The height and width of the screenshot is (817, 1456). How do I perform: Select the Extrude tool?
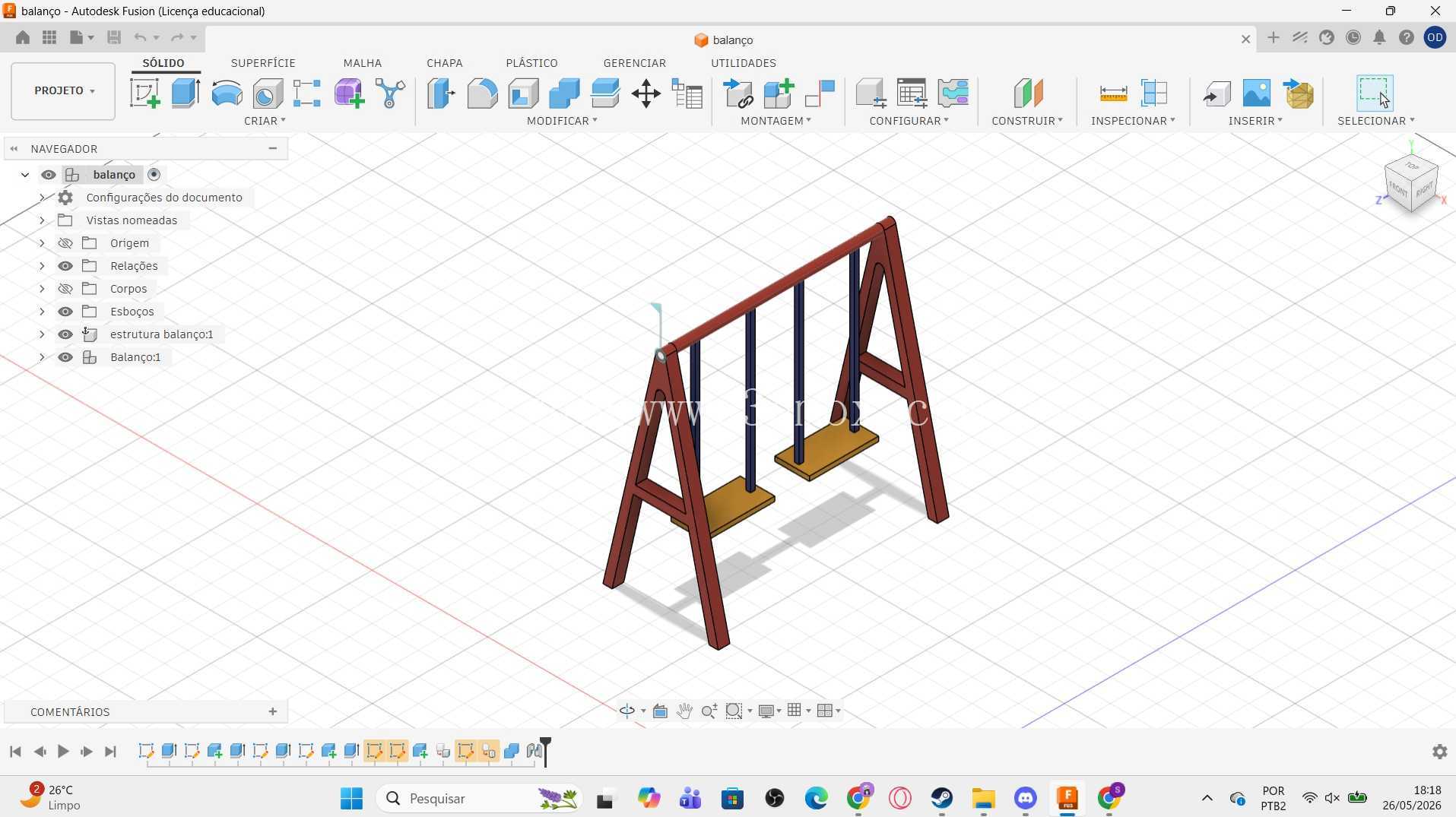[x=186, y=93]
